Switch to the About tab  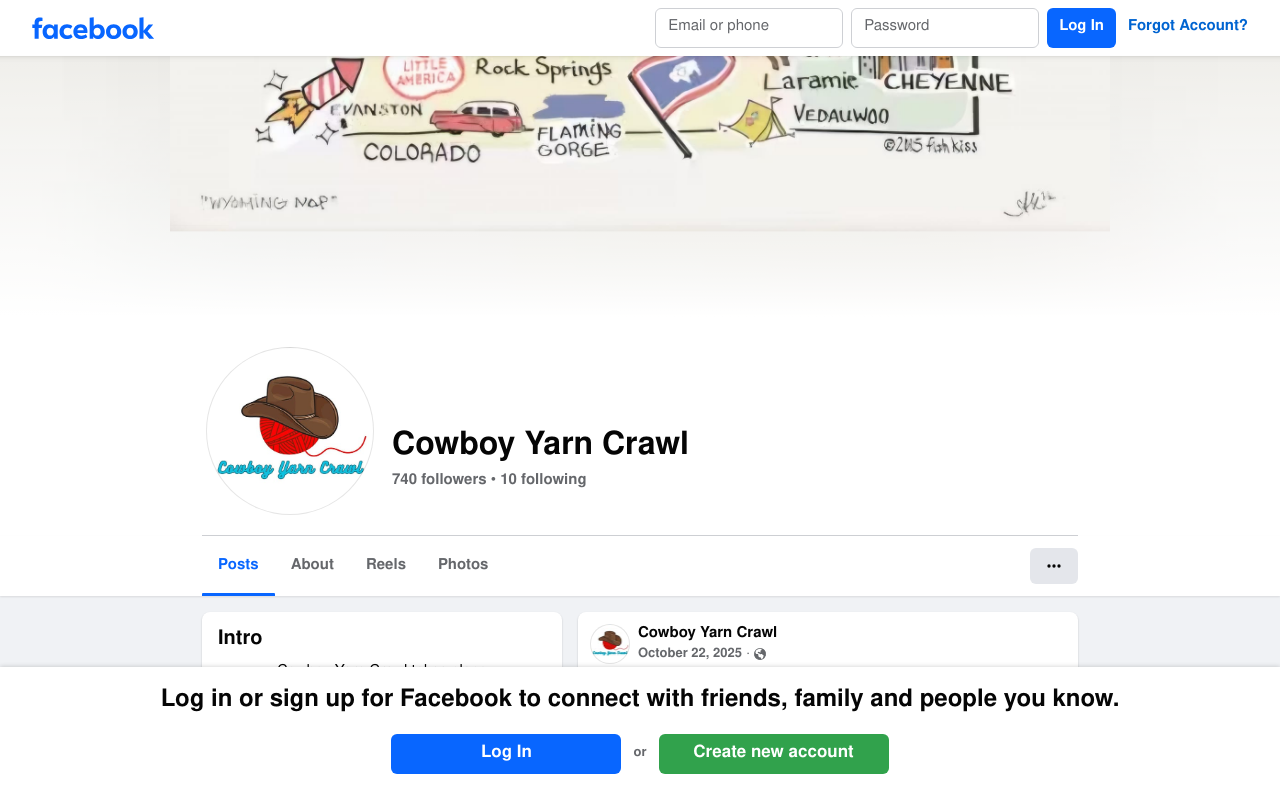click(312, 564)
